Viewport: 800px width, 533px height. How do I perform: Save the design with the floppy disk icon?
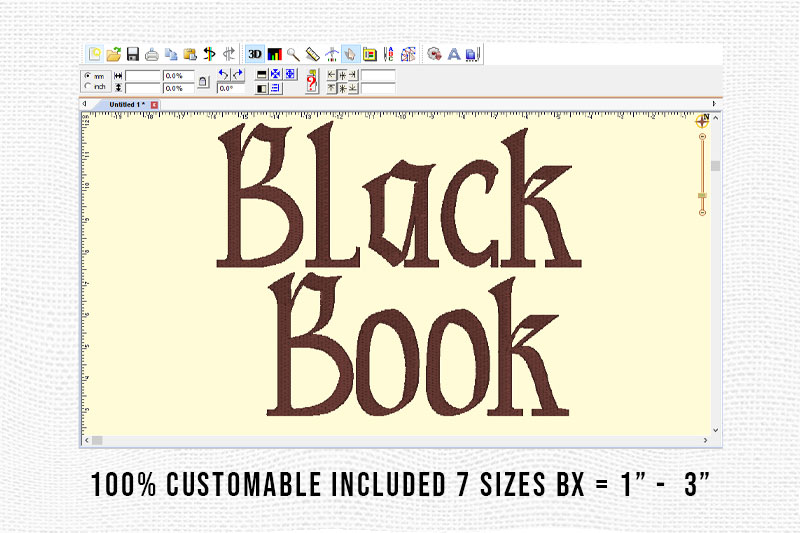pyautogui.click(x=133, y=55)
